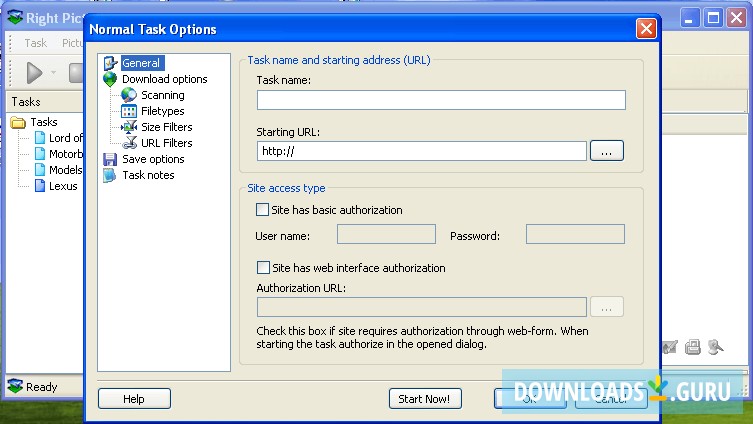The height and width of the screenshot is (424, 753).
Task: Select Models task in tree
Action: (x=66, y=170)
